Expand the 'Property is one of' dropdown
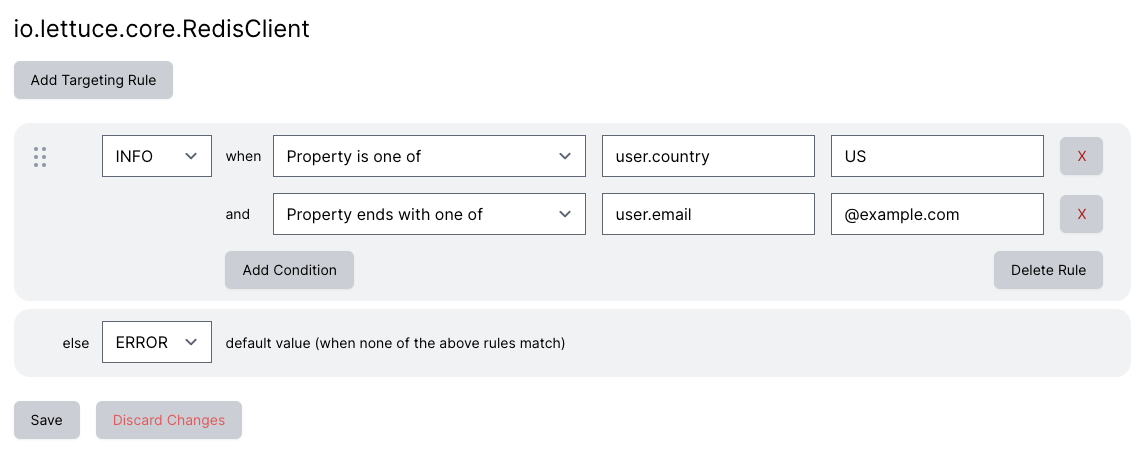The image size is (1146, 453). tap(429, 156)
